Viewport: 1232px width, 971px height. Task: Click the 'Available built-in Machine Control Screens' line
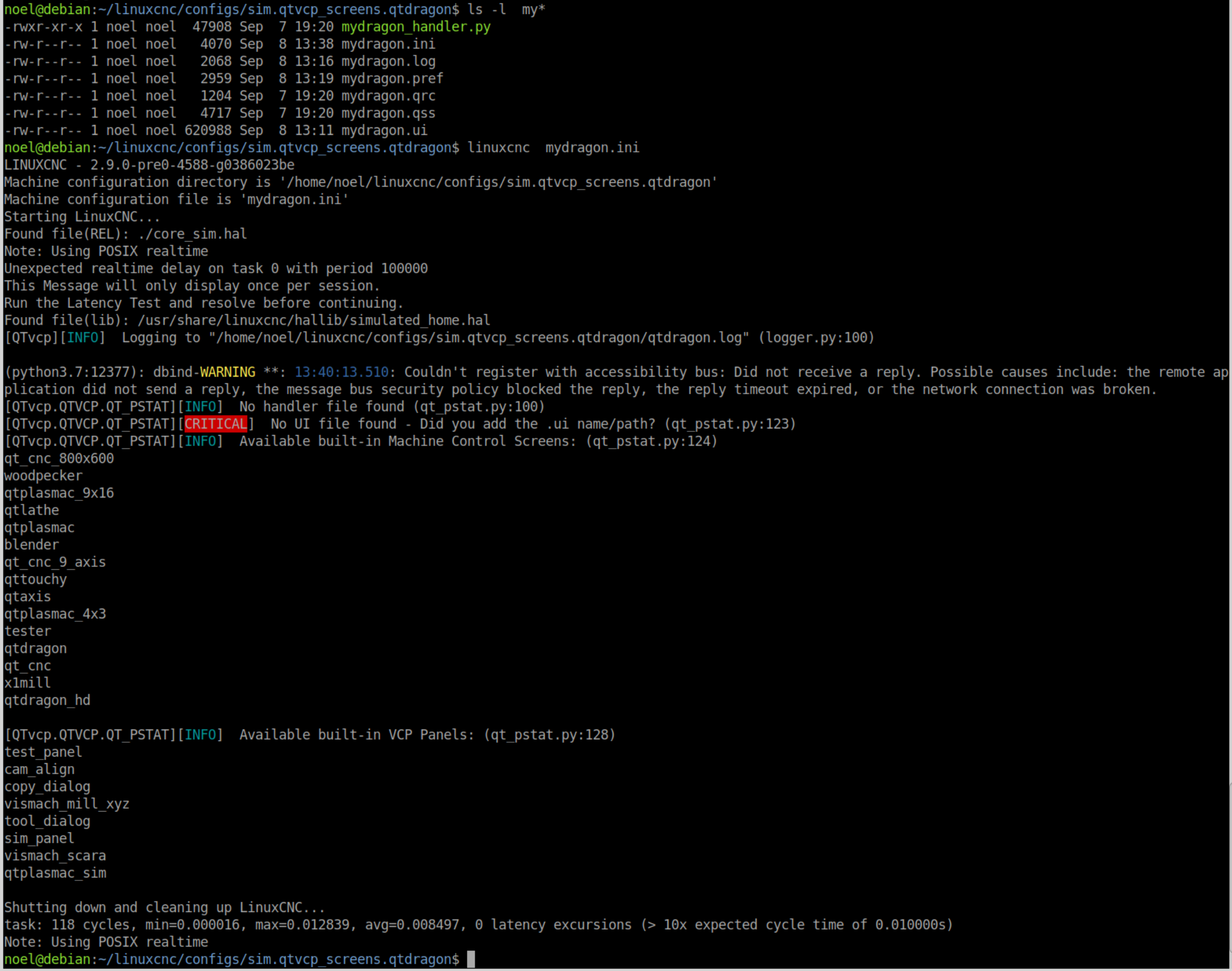361,441
